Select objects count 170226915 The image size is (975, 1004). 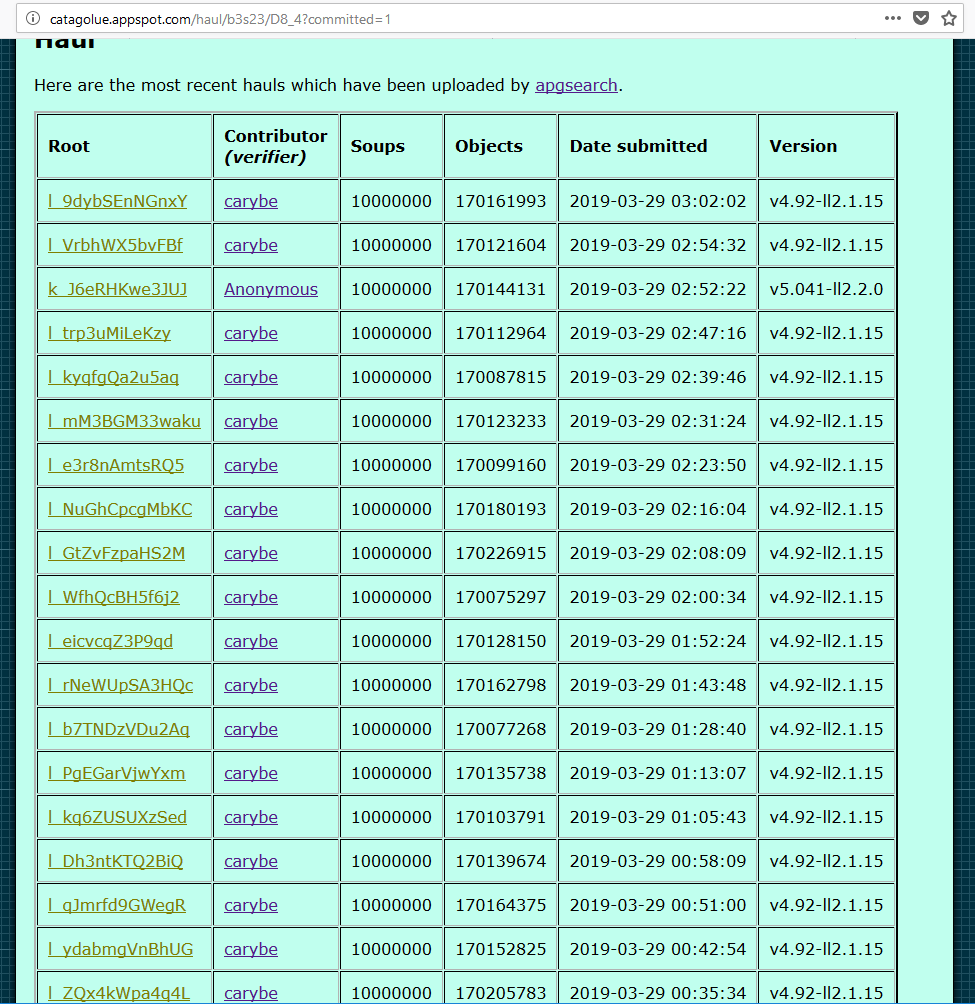(x=501, y=553)
